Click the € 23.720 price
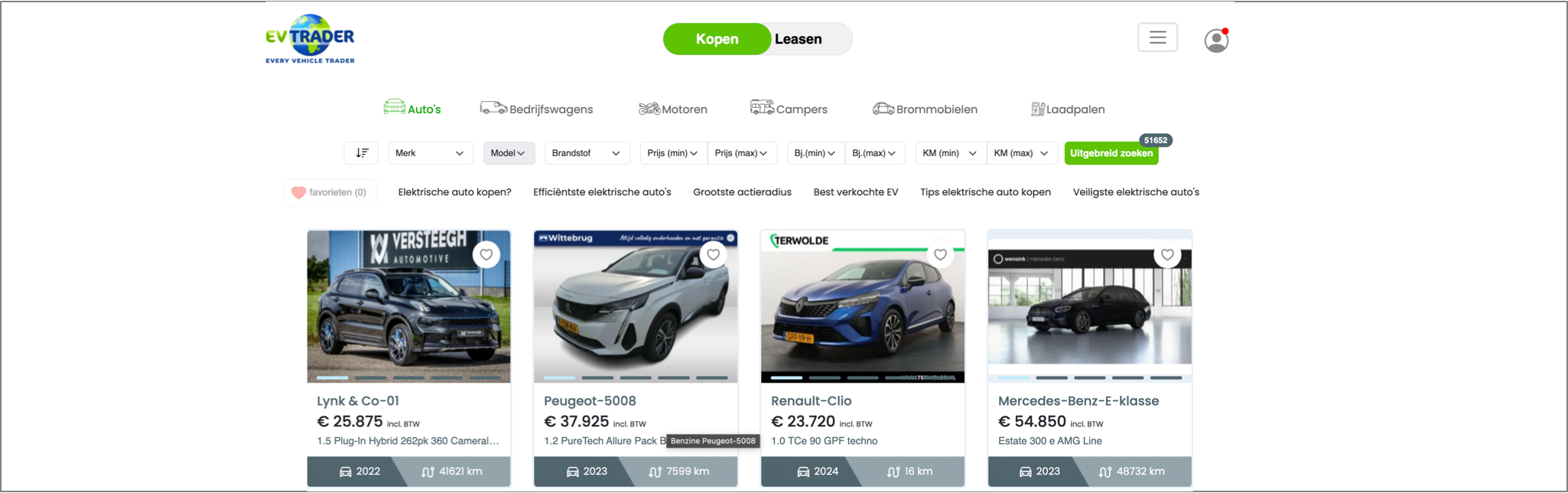The image size is (1568, 493). (x=803, y=421)
